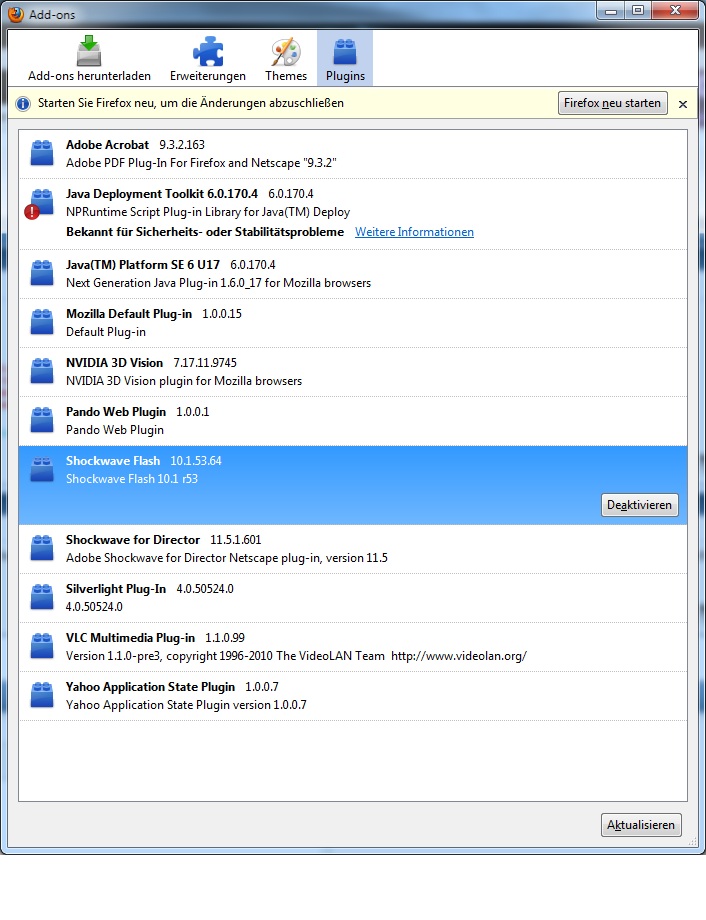Open the Add-ons herunterladen section
706x920 pixels.
click(89, 58)
